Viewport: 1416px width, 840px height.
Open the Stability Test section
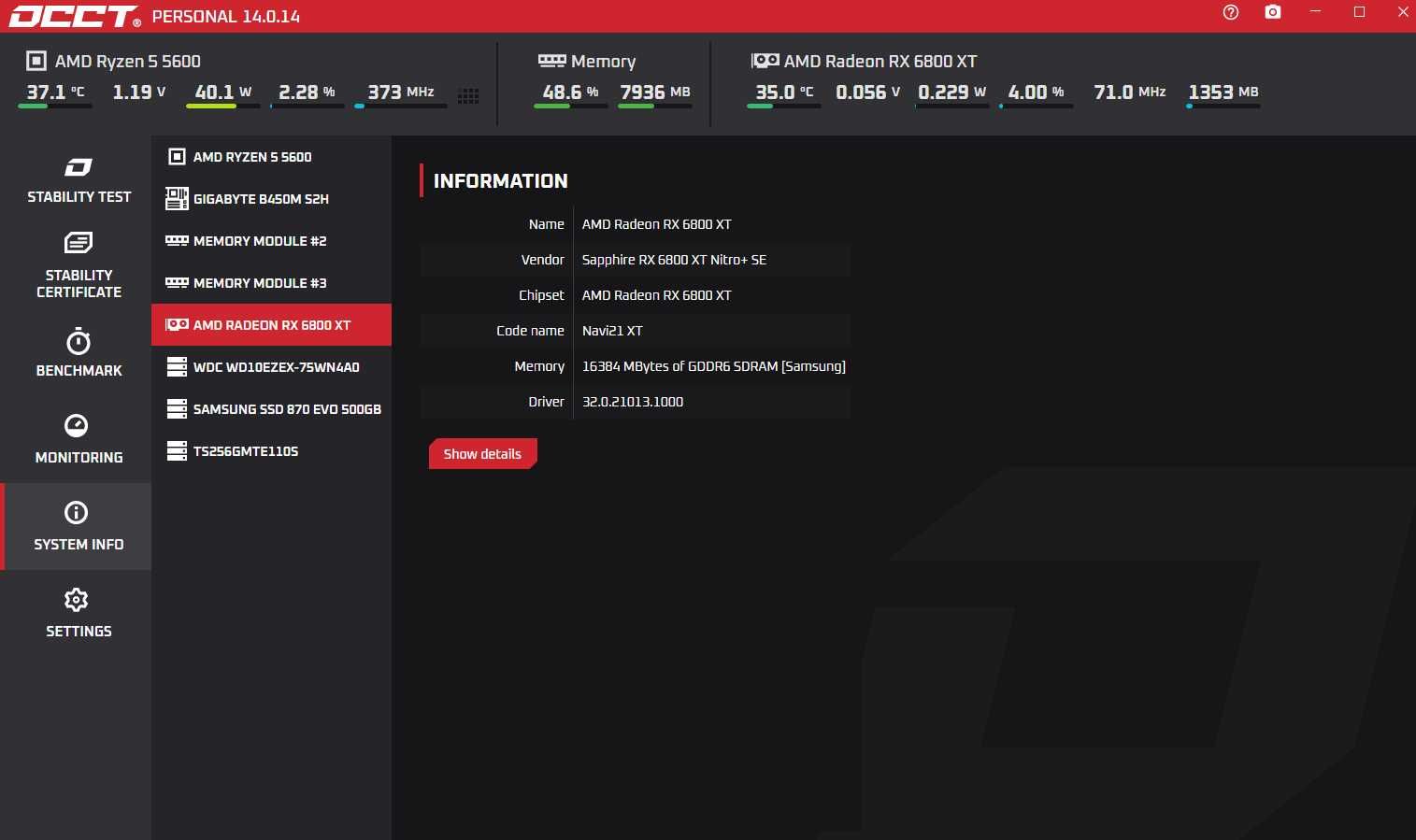coord(79,180)
